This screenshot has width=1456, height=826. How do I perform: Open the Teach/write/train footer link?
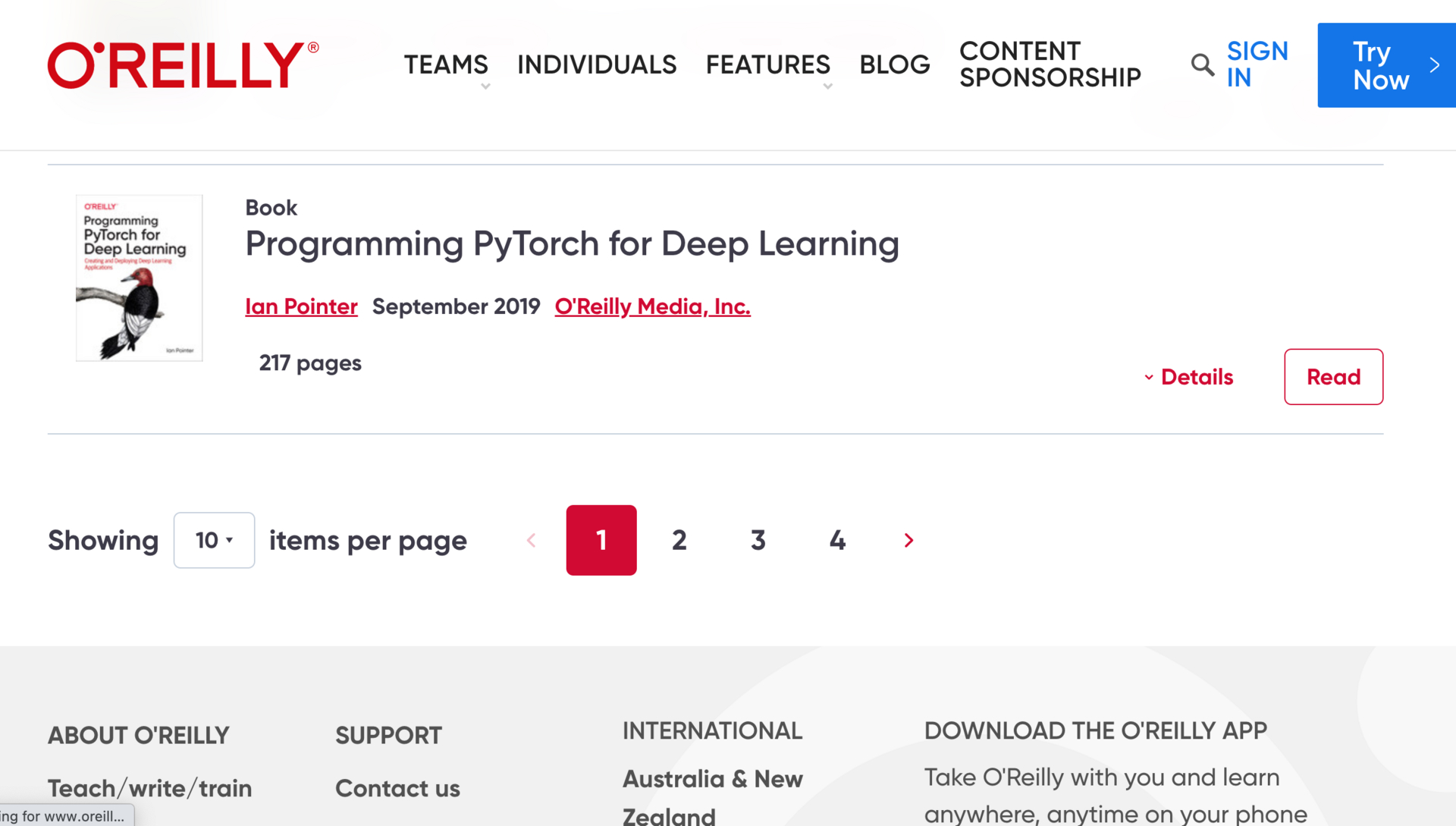(149, 789)
